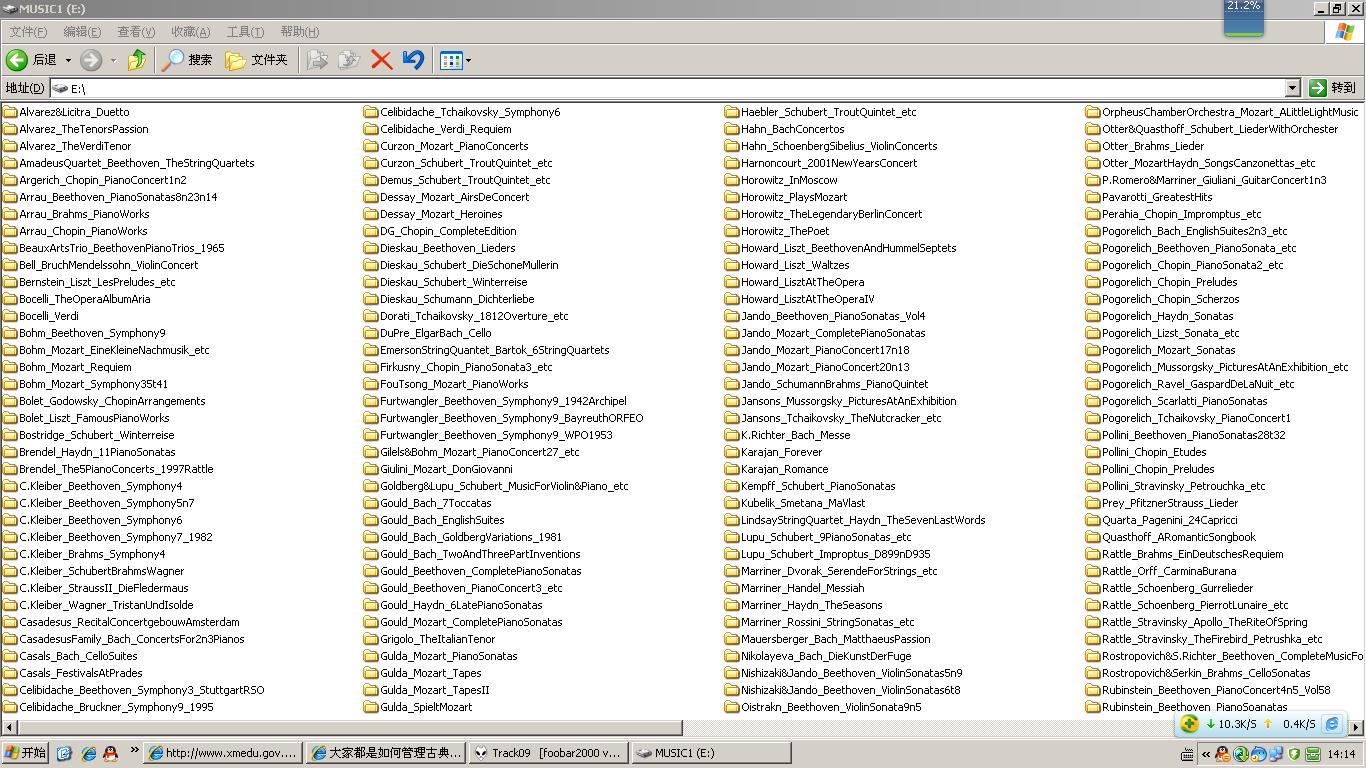Open the Back button history dropdown arrow

pyautogui.click(x=68, y=60)
